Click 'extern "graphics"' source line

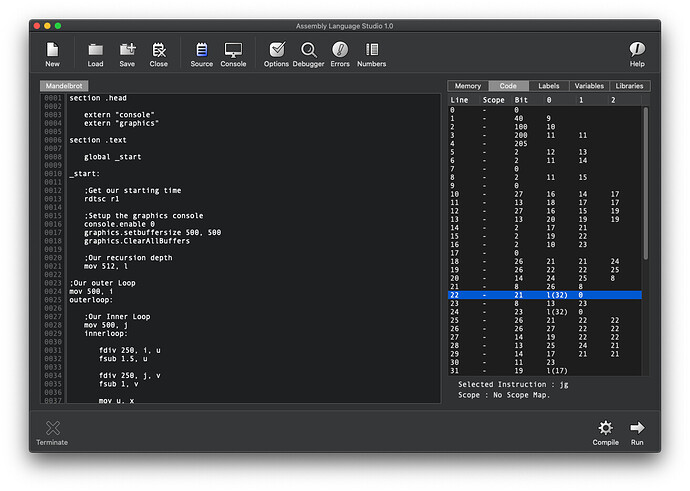pos(121,123)
